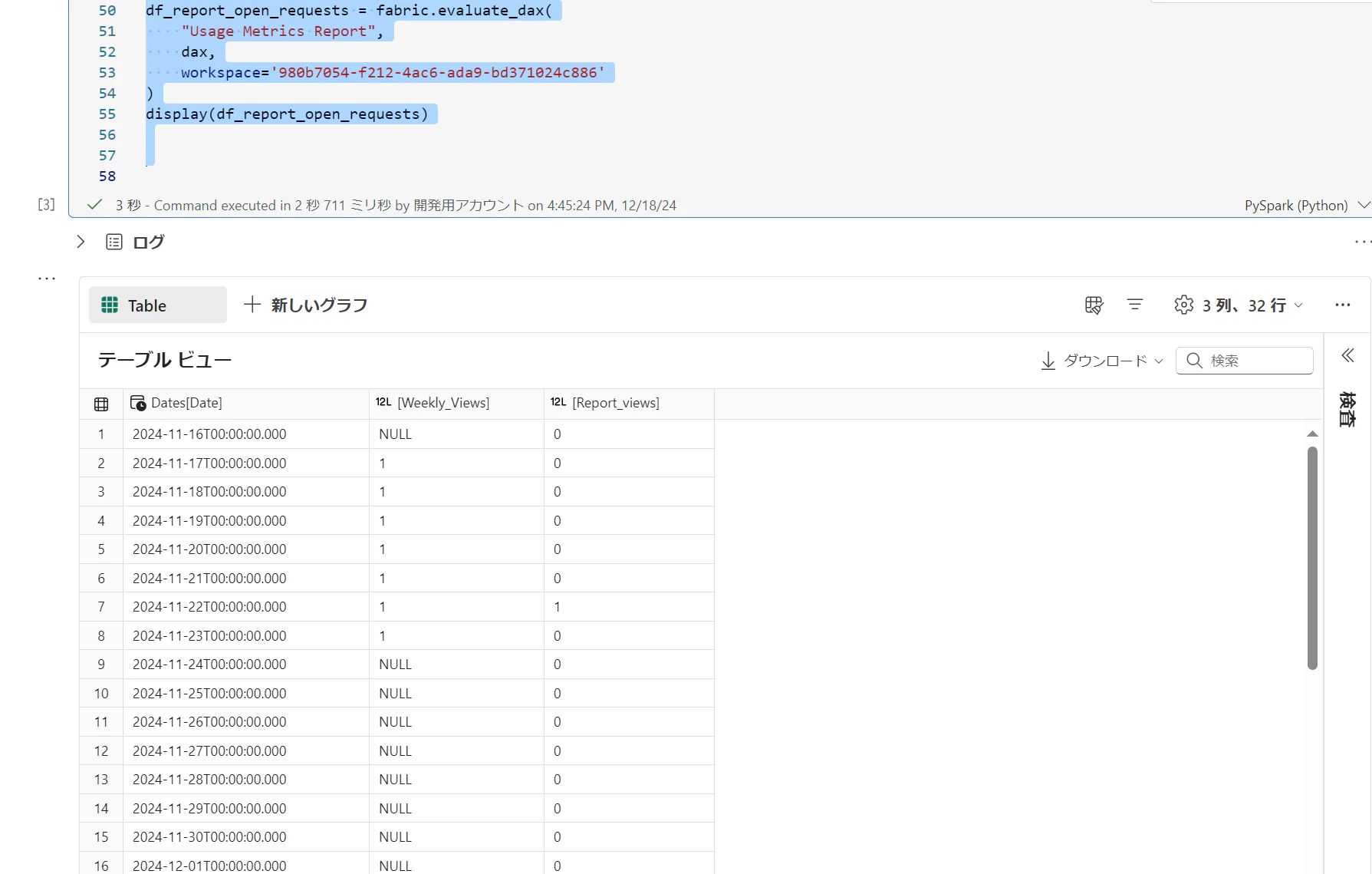Select the date cell 2024-11-16T00:00:00.000
This screenshot has width=1372, height=874.
tap(245, 434)
